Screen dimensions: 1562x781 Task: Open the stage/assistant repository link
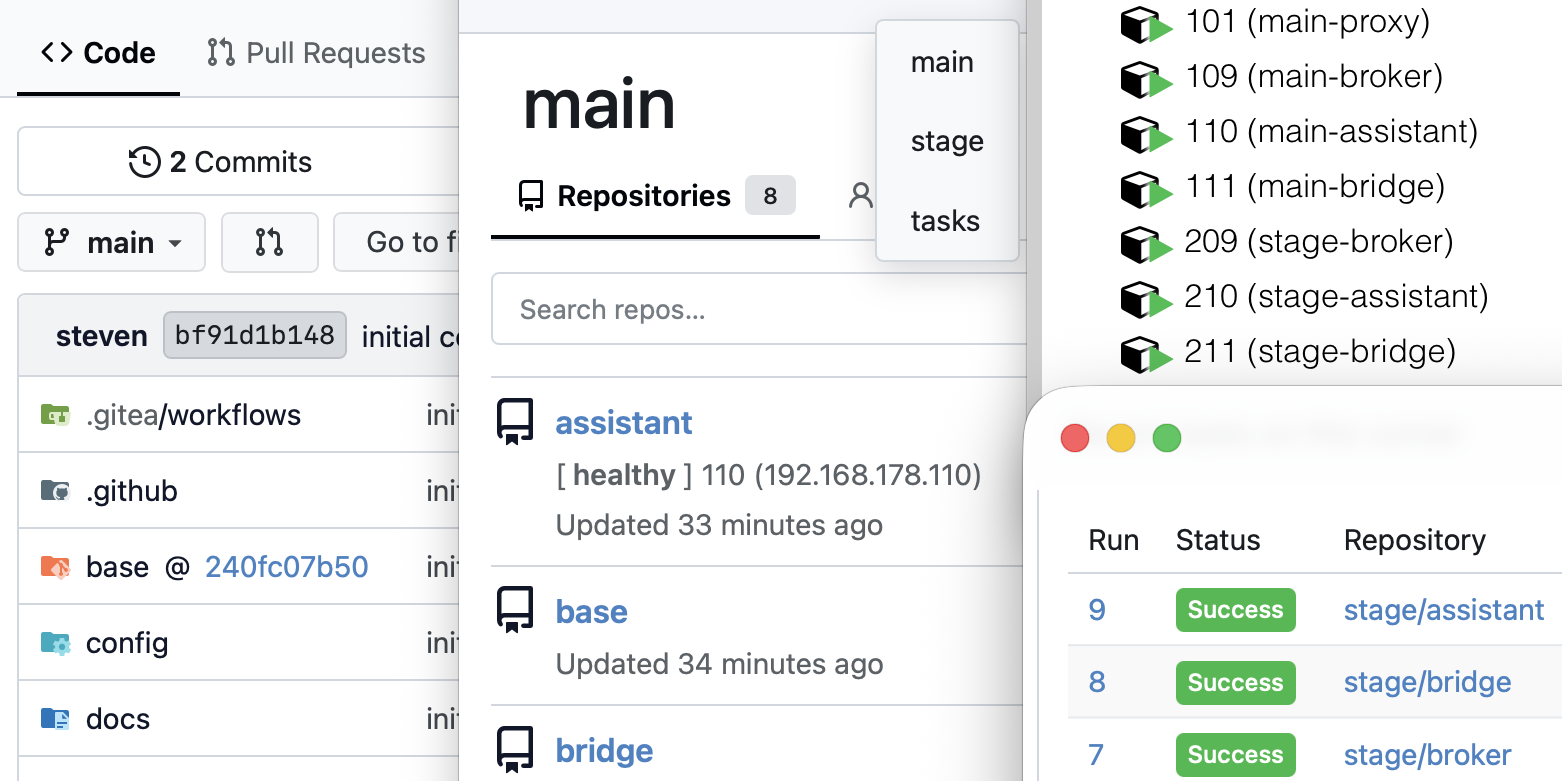tap(1443, 609)
